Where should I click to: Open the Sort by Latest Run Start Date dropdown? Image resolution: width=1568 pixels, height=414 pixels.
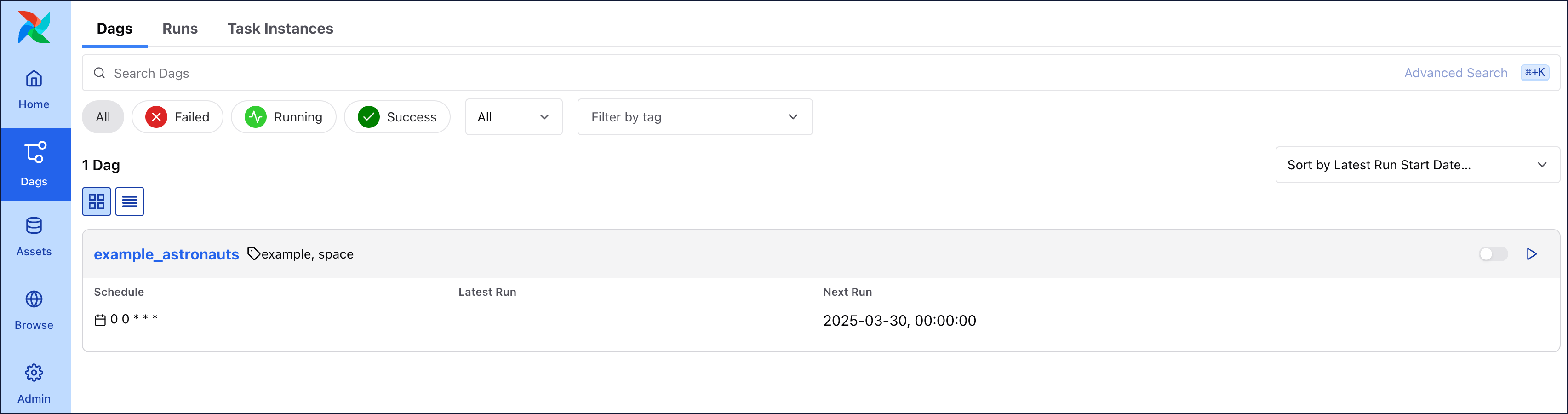[x=1416, y=164]
